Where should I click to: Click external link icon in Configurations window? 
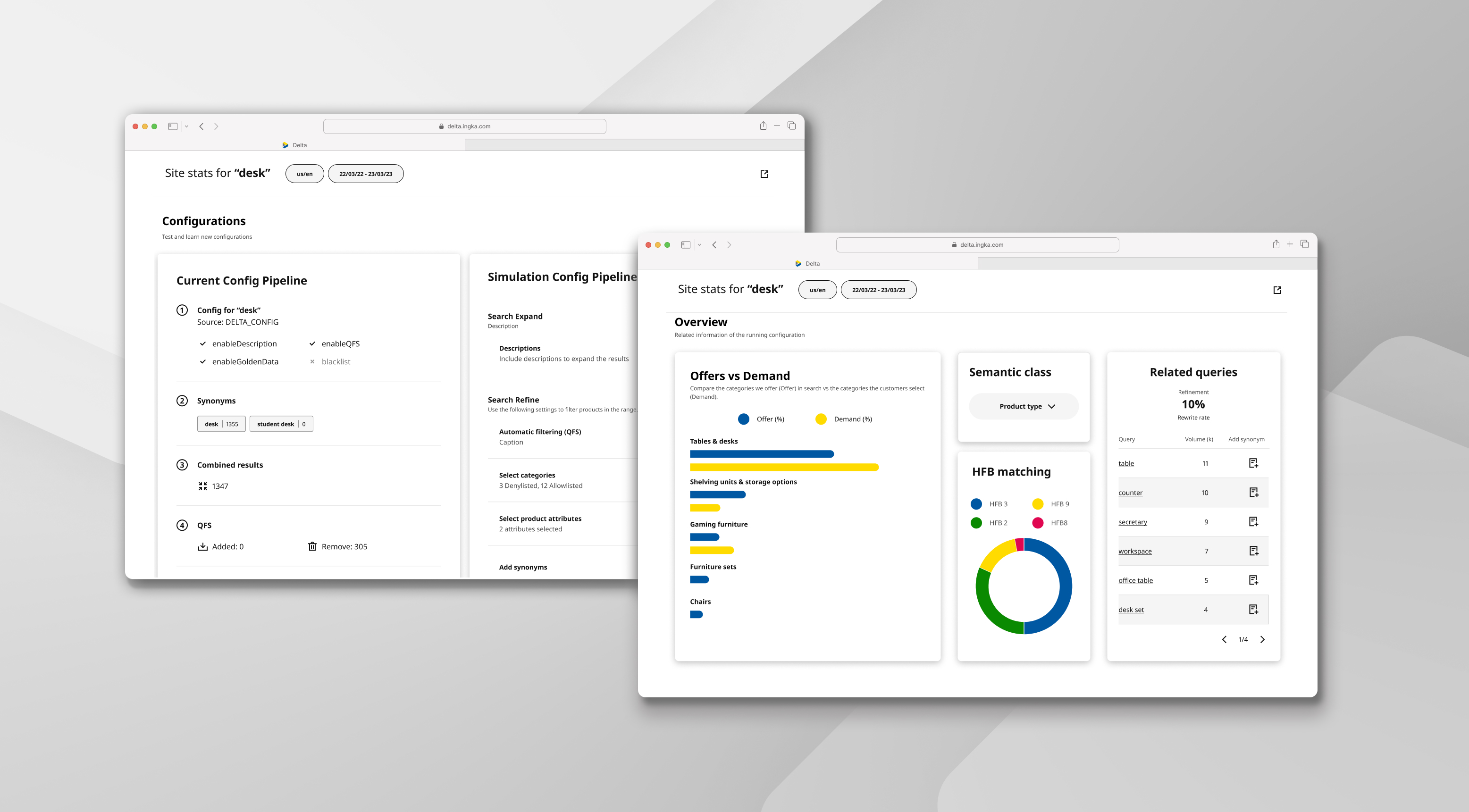[764, 174]
